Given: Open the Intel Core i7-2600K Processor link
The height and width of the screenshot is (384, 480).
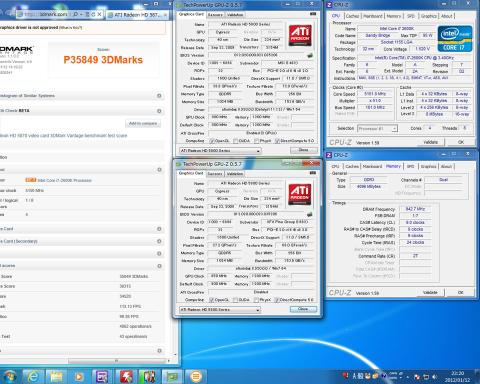Looking at the screenshot, I should coord(64,180).
